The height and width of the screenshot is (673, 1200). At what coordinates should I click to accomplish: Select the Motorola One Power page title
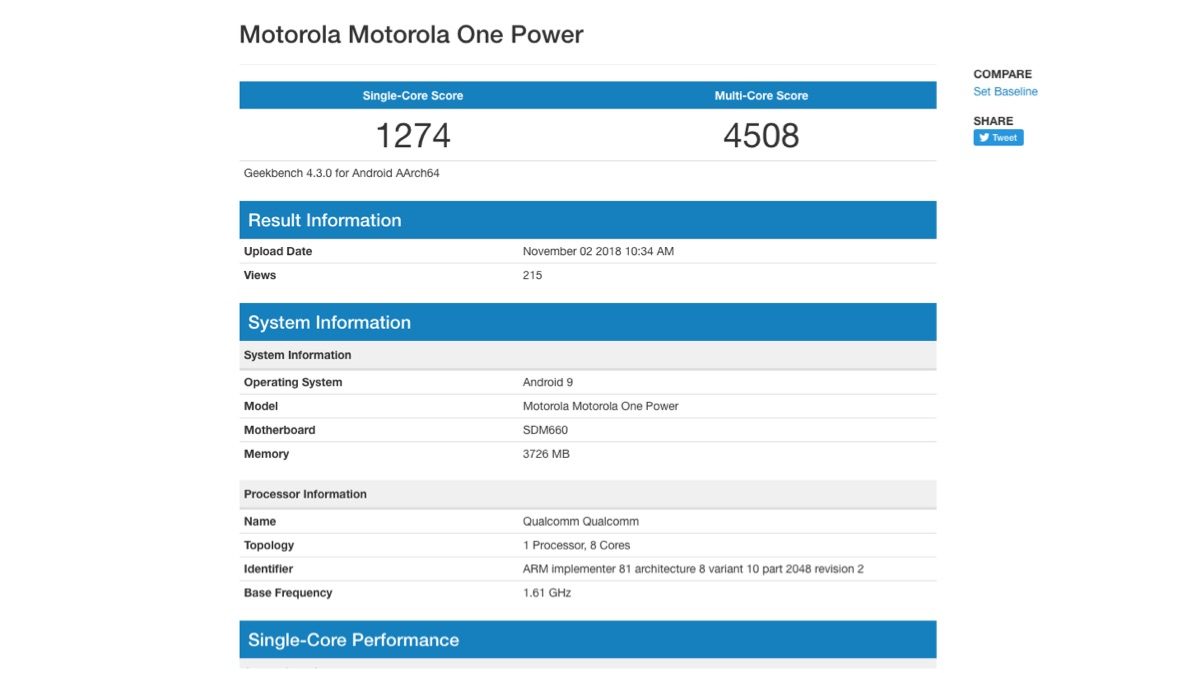pyautogui.click(x=411, y=35)
